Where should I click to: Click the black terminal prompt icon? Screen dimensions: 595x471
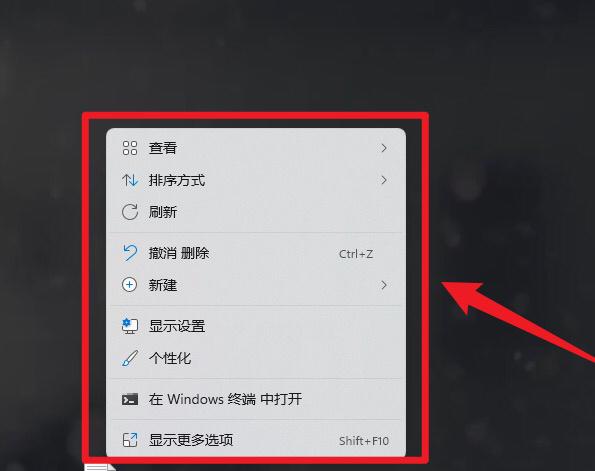130,399
